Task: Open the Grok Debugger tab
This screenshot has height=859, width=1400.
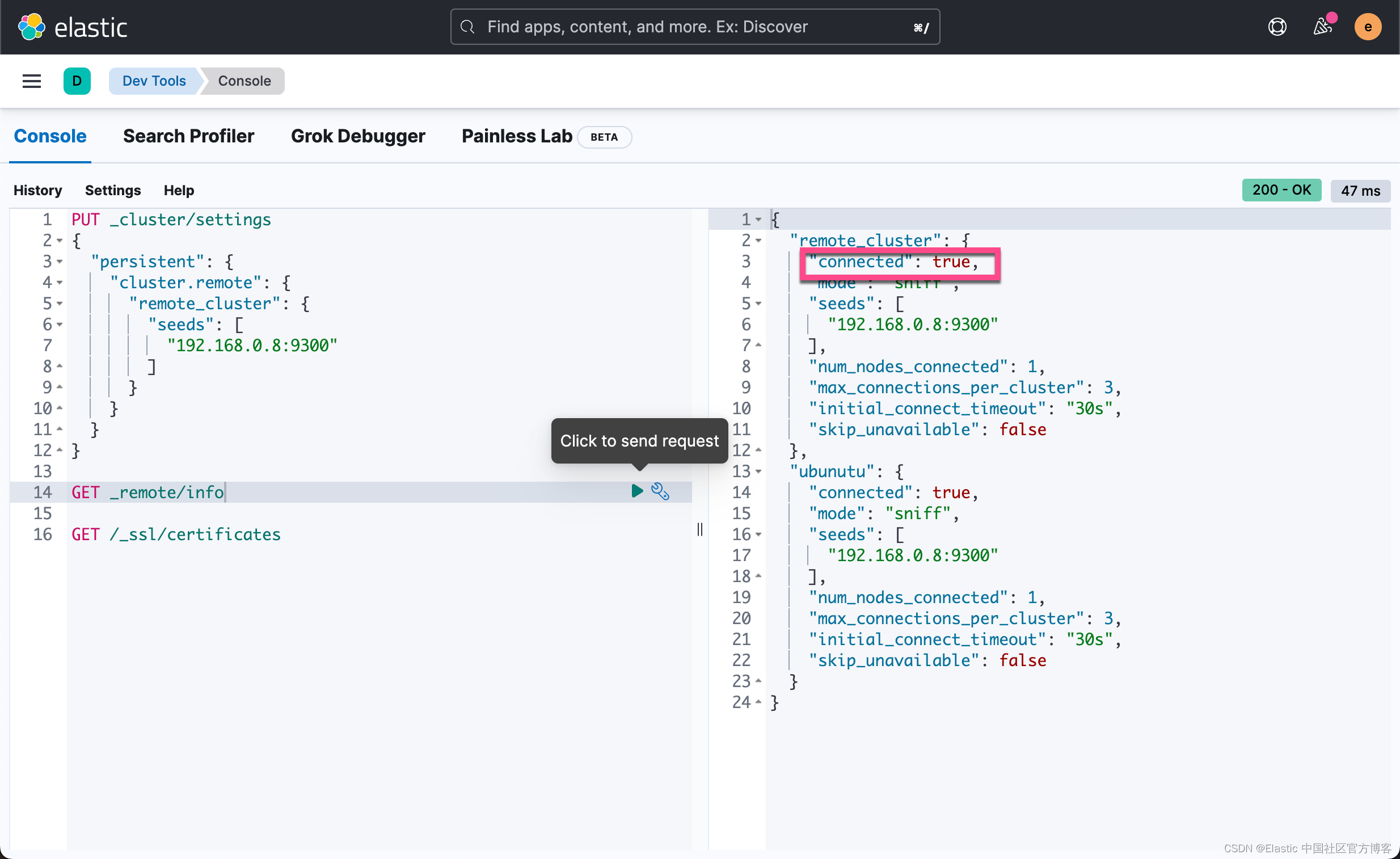Action: 358,136
